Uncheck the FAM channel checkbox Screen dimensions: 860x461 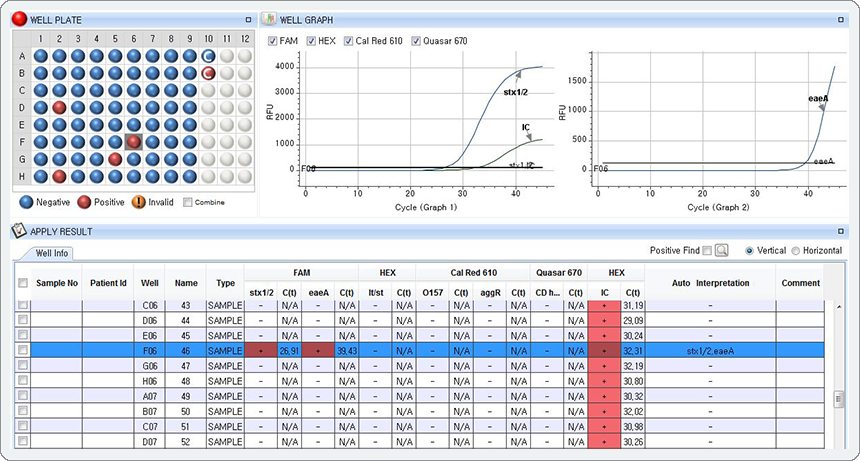(274, 41)
